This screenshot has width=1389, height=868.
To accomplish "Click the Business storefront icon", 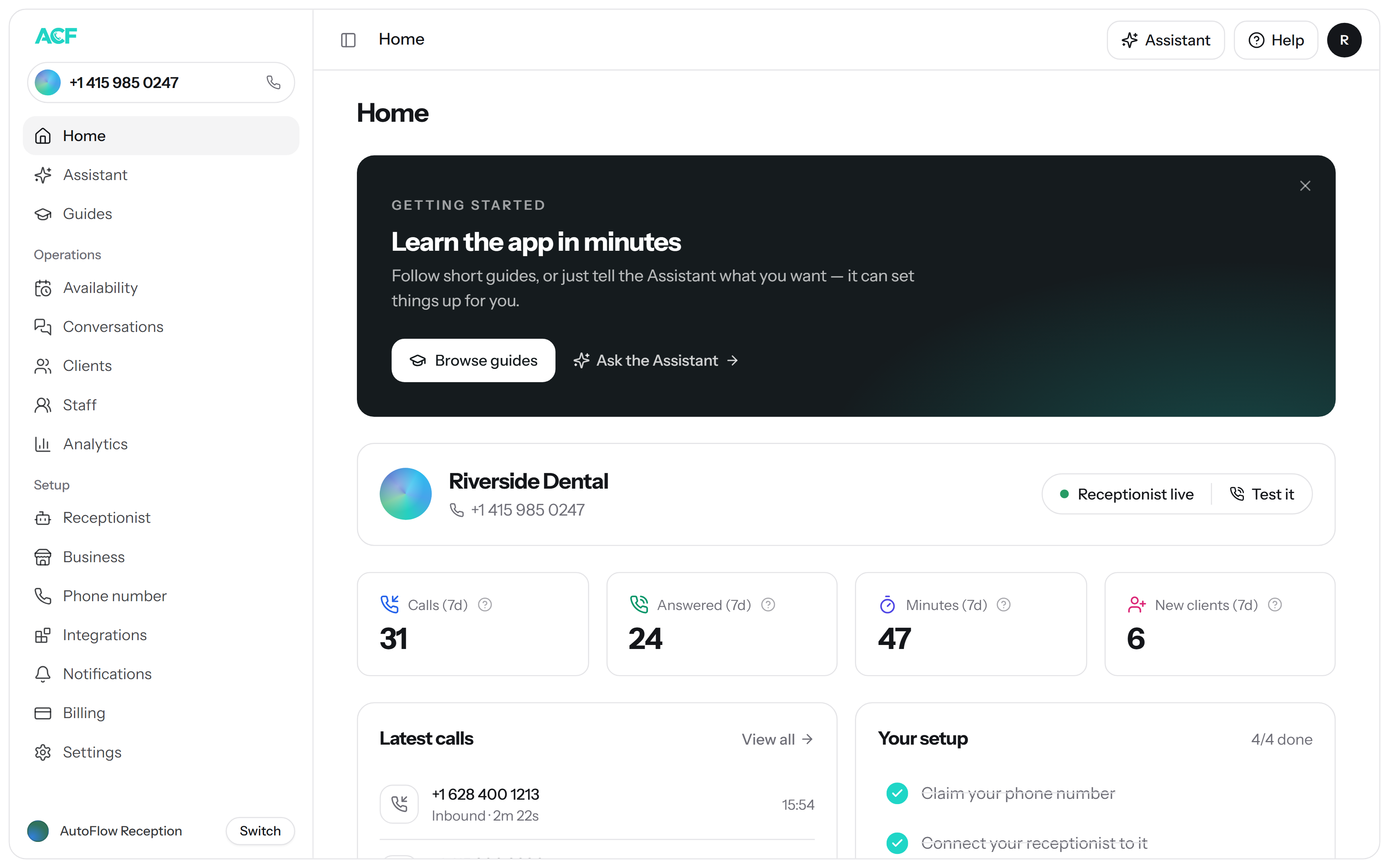I will [43, 557].
